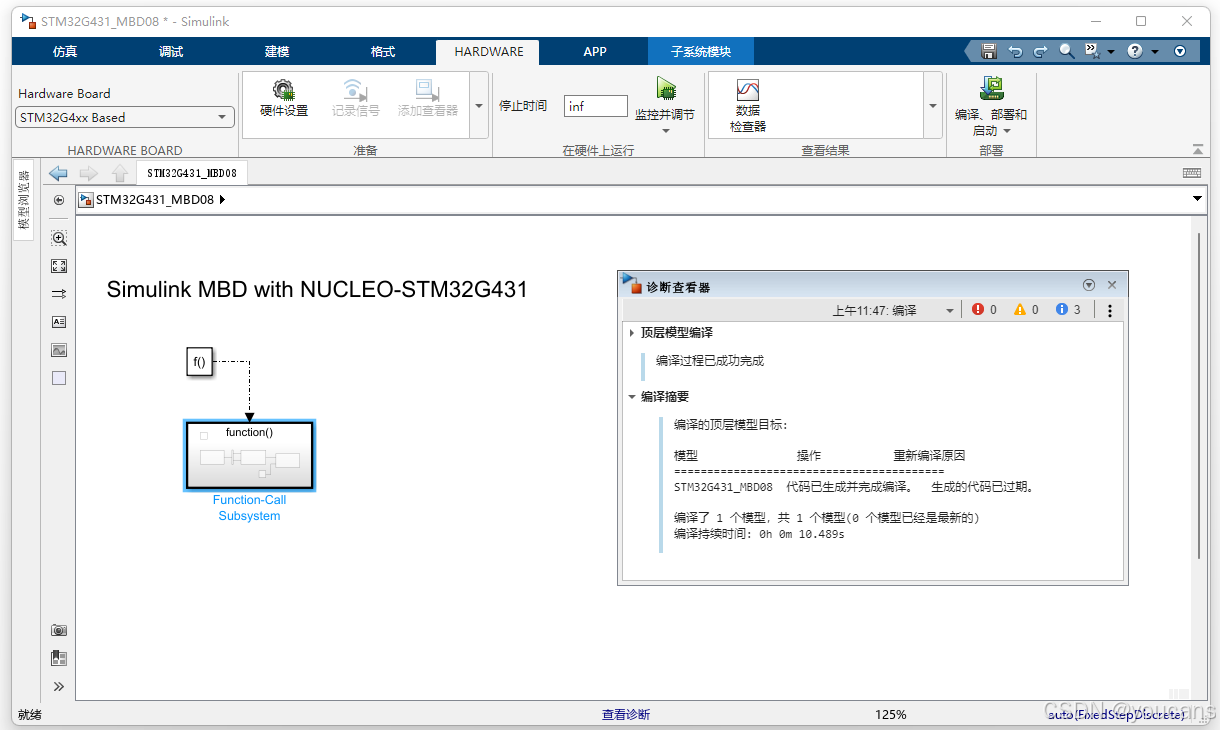The height and width of the screenshot is (730, 1220).
Task: Switch to the 仿真 tab
Action: coord(65,52)
